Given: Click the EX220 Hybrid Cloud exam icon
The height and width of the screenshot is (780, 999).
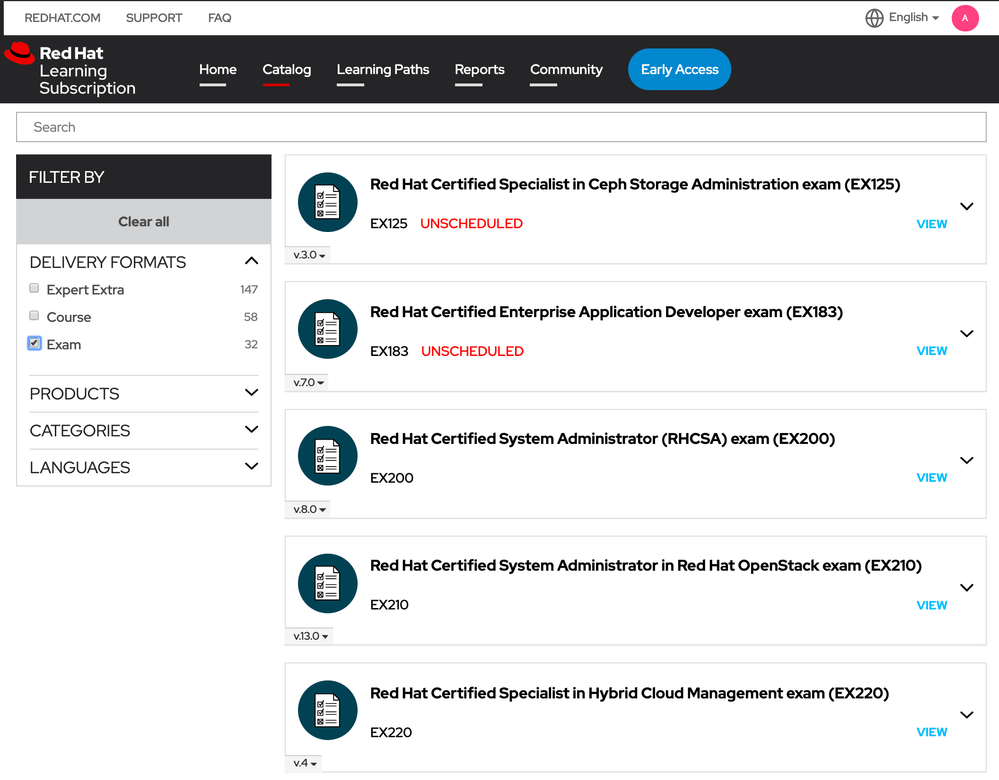Looking at the screenshot, I should pos(327,710).
